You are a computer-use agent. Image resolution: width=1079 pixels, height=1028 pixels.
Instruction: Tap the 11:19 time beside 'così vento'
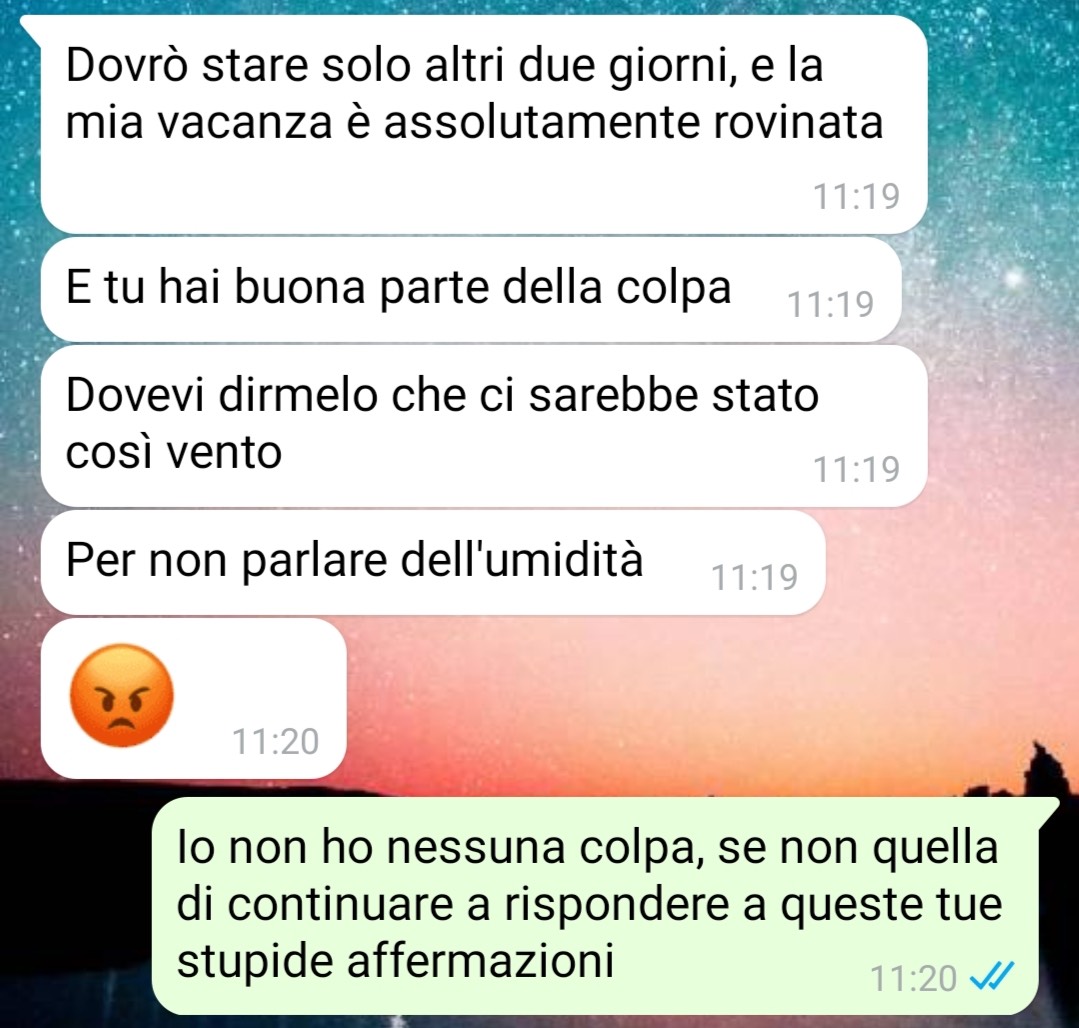(x=856, y=469)
